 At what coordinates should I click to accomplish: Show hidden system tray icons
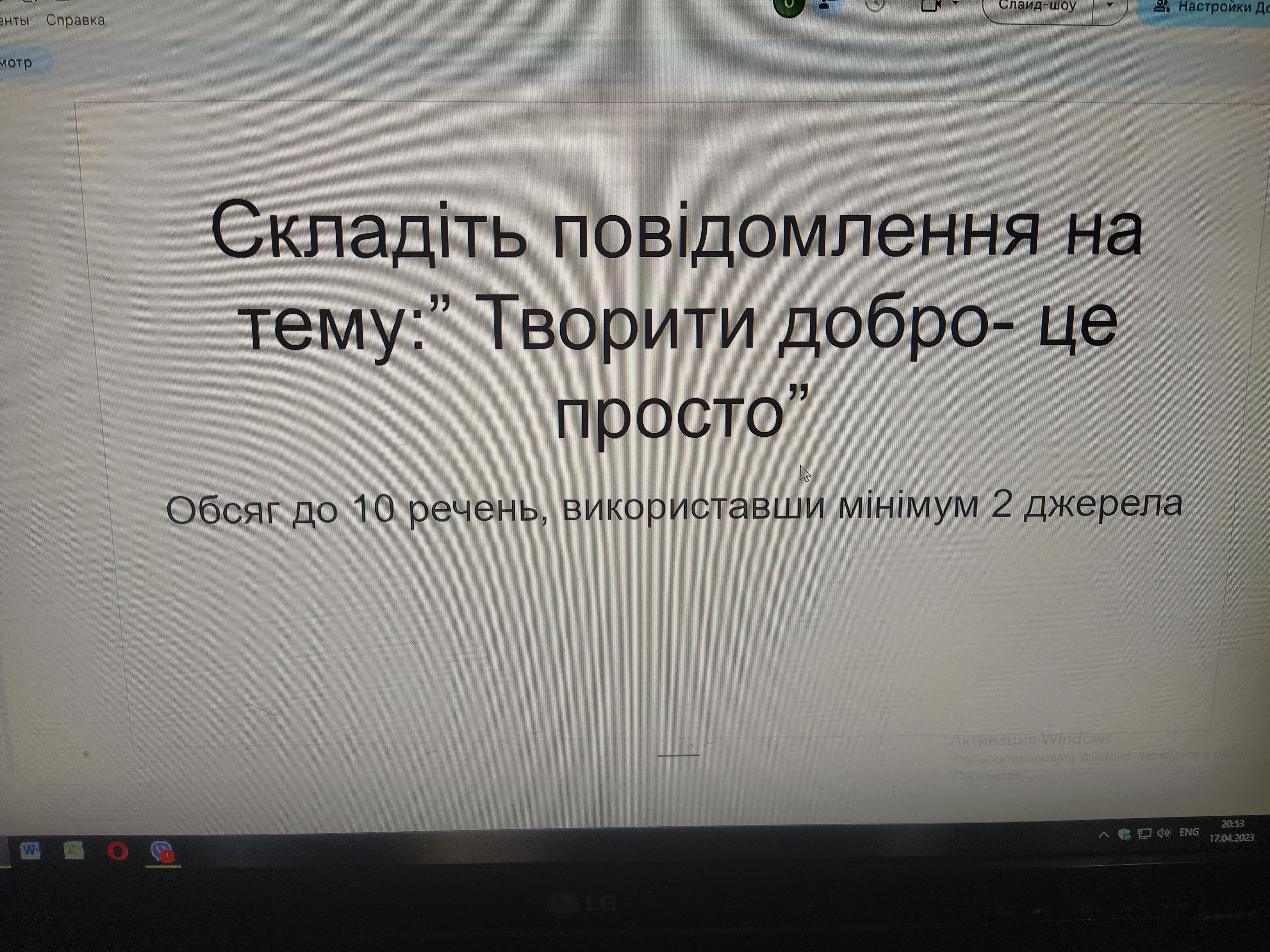point(1103,835)
